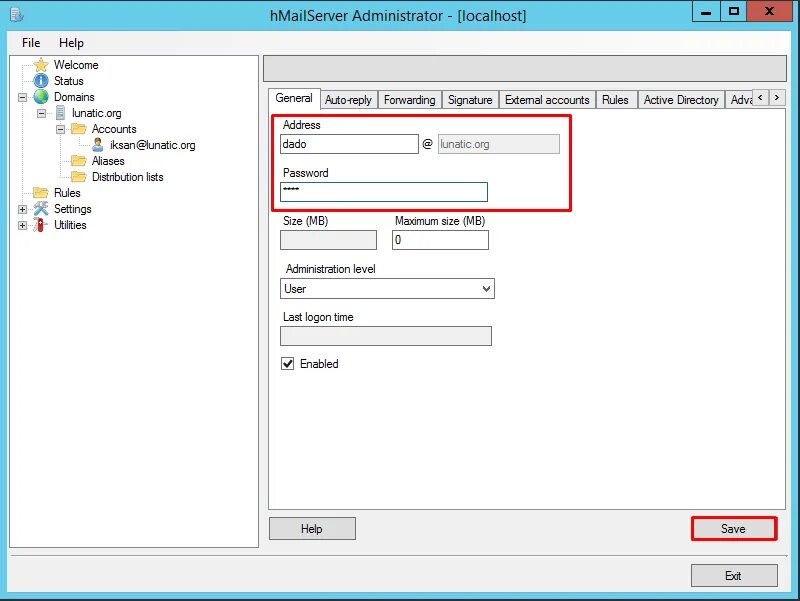Click the Utilities pocket-knife icon
Viewport: 800px width, 601px height.
click(x=40, y=224)
